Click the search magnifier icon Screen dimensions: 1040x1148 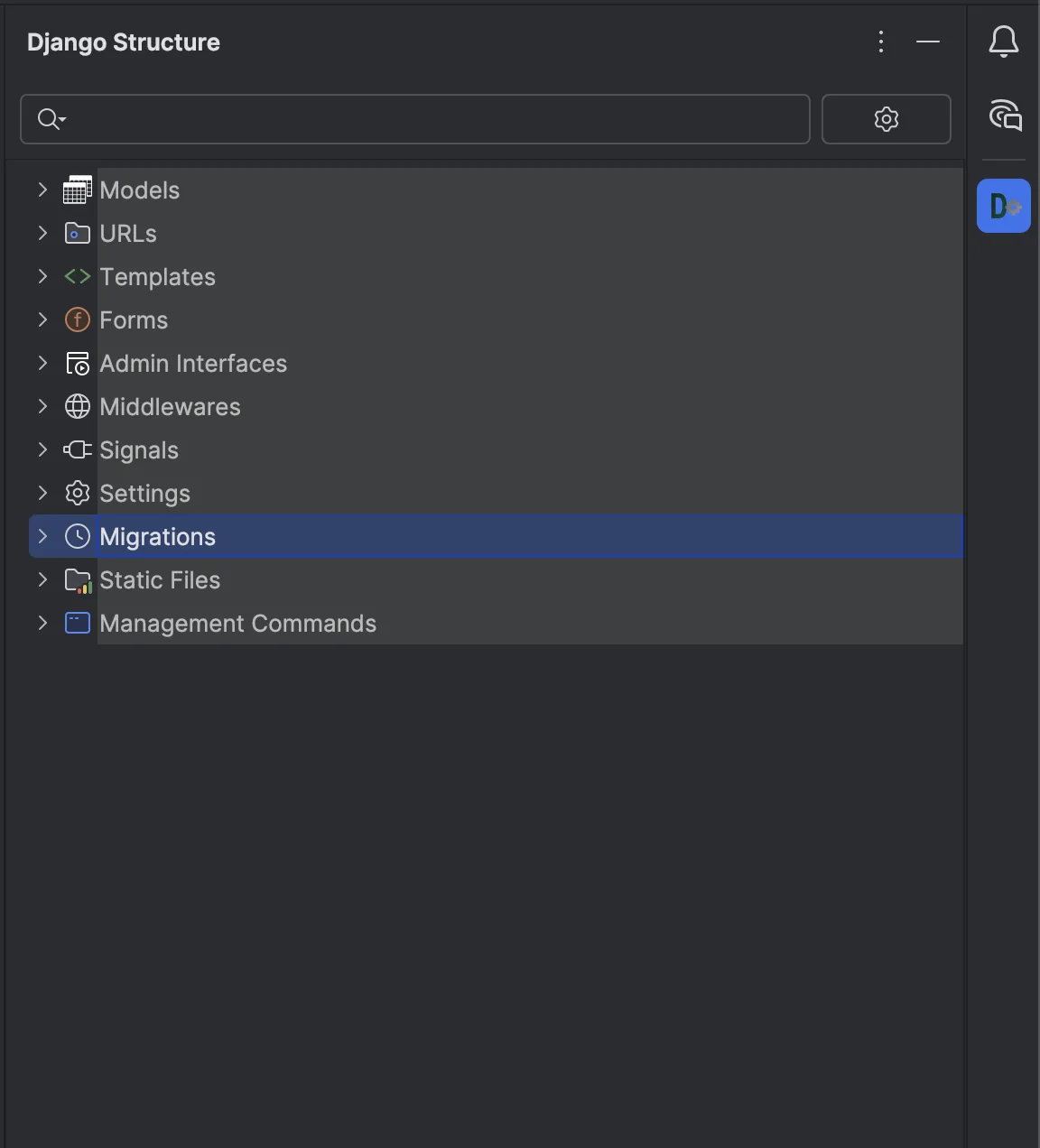coord(51,119)
